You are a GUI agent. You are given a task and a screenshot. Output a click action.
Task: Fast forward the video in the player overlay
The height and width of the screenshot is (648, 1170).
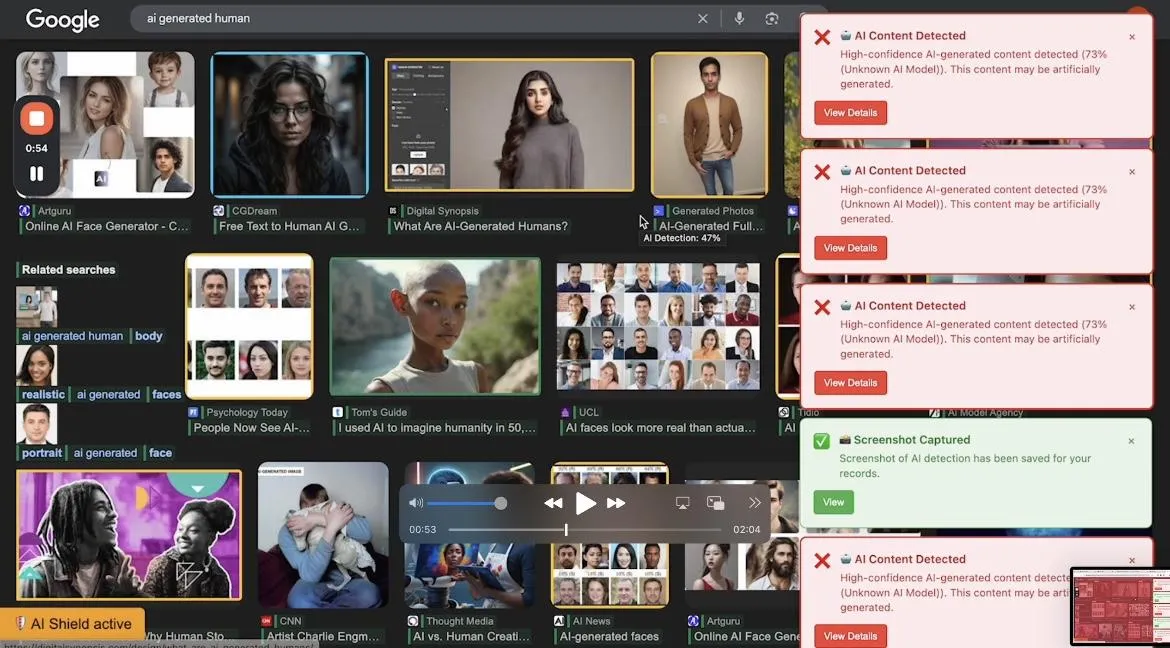click(616, 503)
